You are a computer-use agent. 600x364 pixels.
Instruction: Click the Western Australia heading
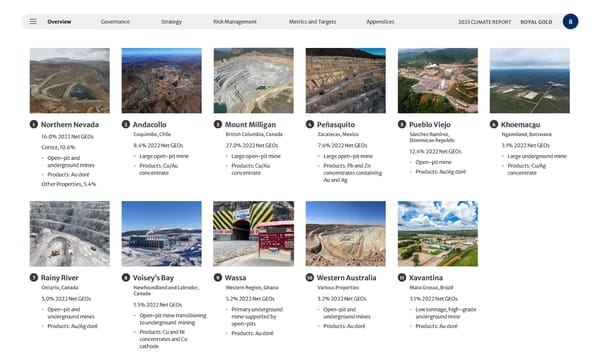(x=346, y=277)
